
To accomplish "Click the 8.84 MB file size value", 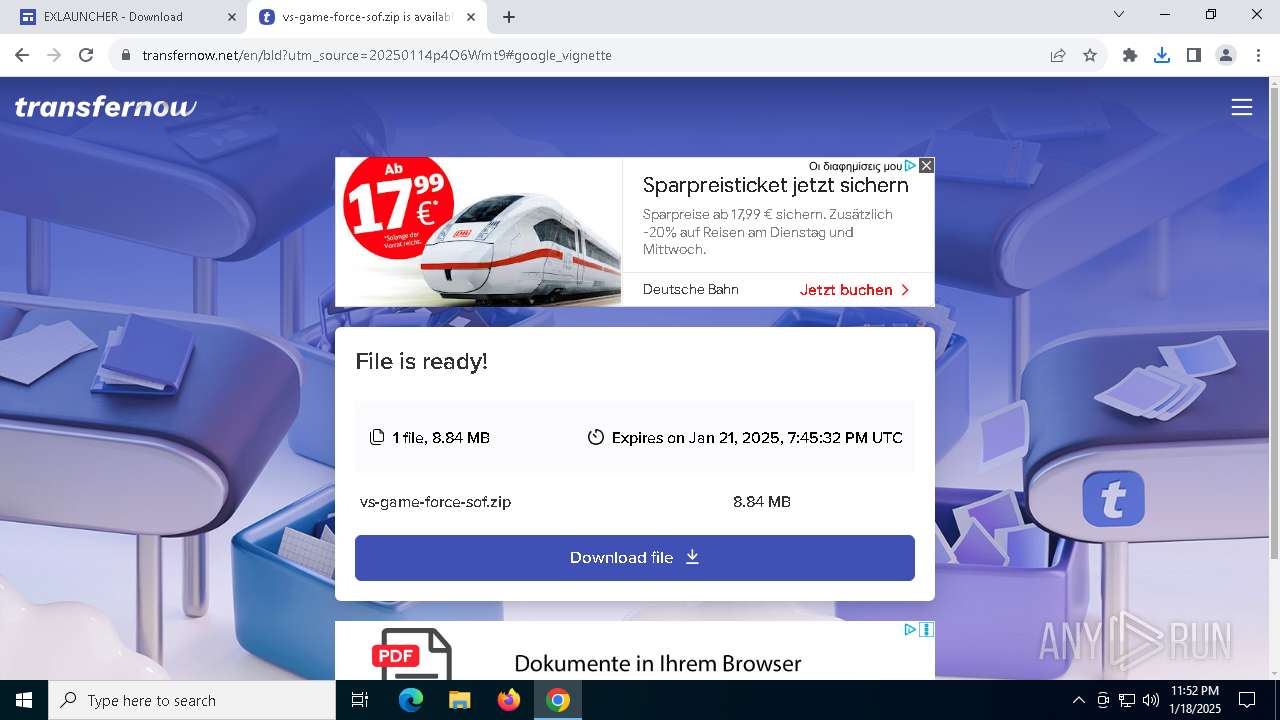I will coord(762,502).
